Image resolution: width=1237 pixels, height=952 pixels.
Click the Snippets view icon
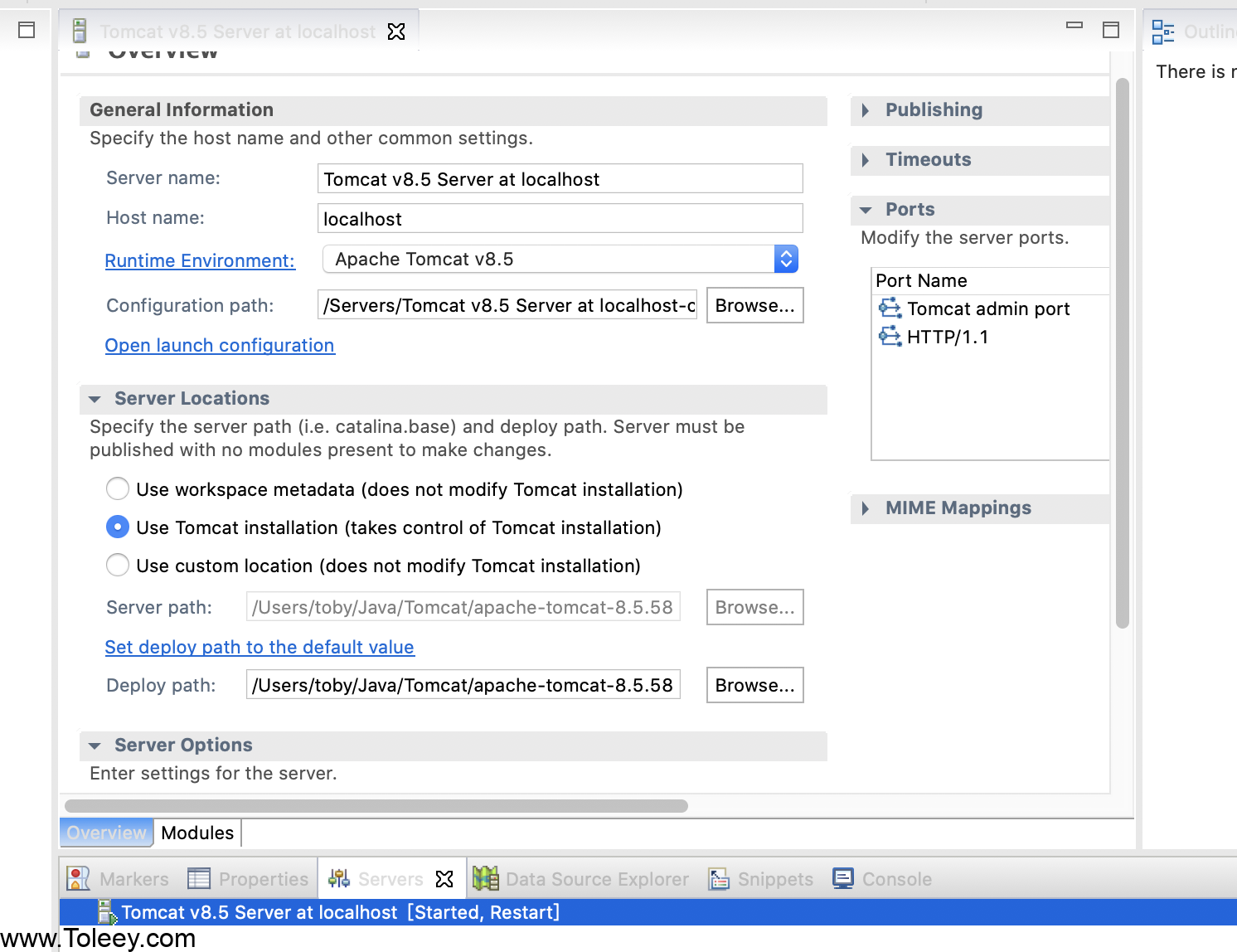719,879
